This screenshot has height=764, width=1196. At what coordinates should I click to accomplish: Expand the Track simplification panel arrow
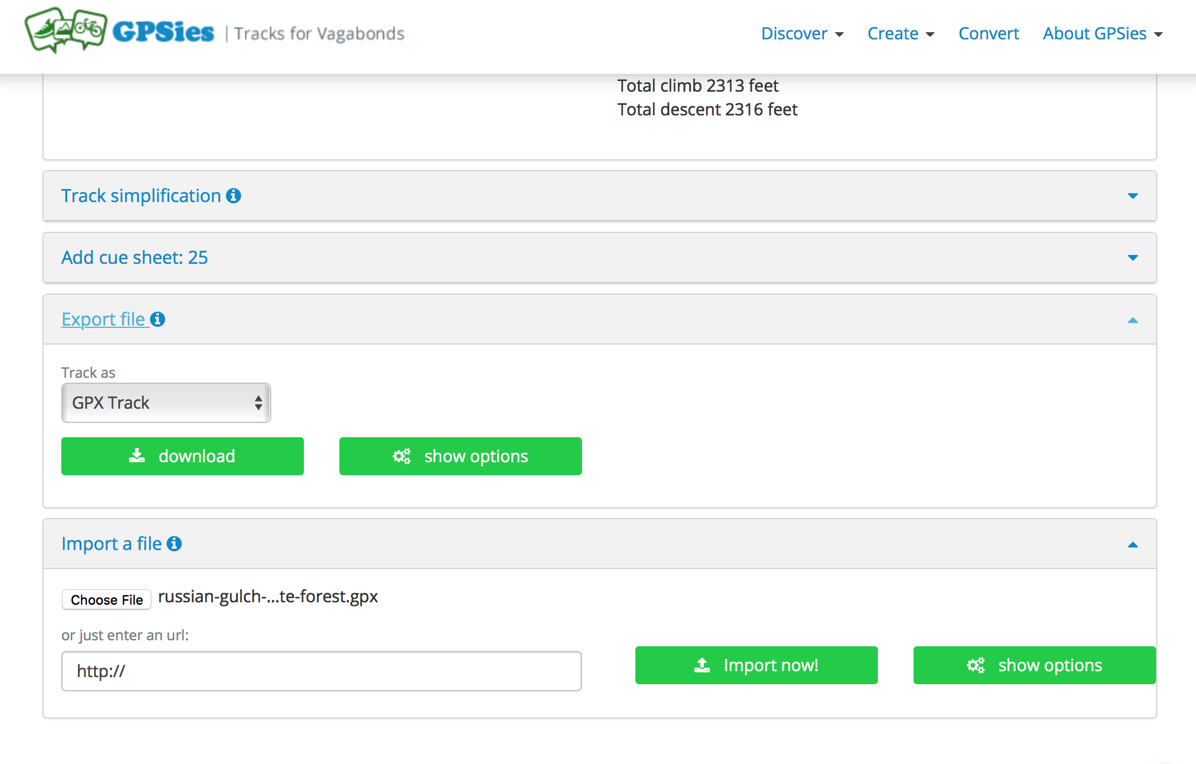[x=1133, y=196]
